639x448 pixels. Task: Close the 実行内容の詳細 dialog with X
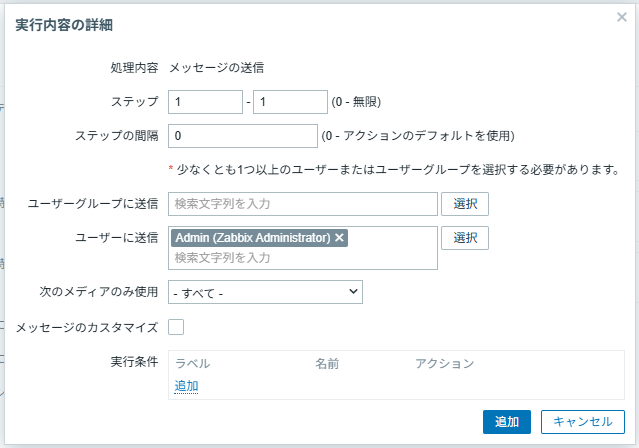[x=622, y=18]
